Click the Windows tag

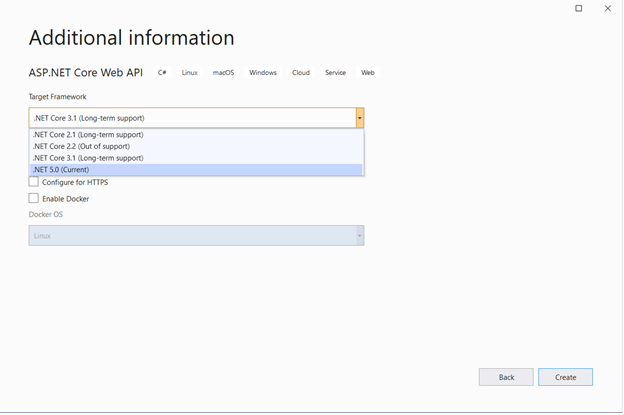tap(263, 73)
